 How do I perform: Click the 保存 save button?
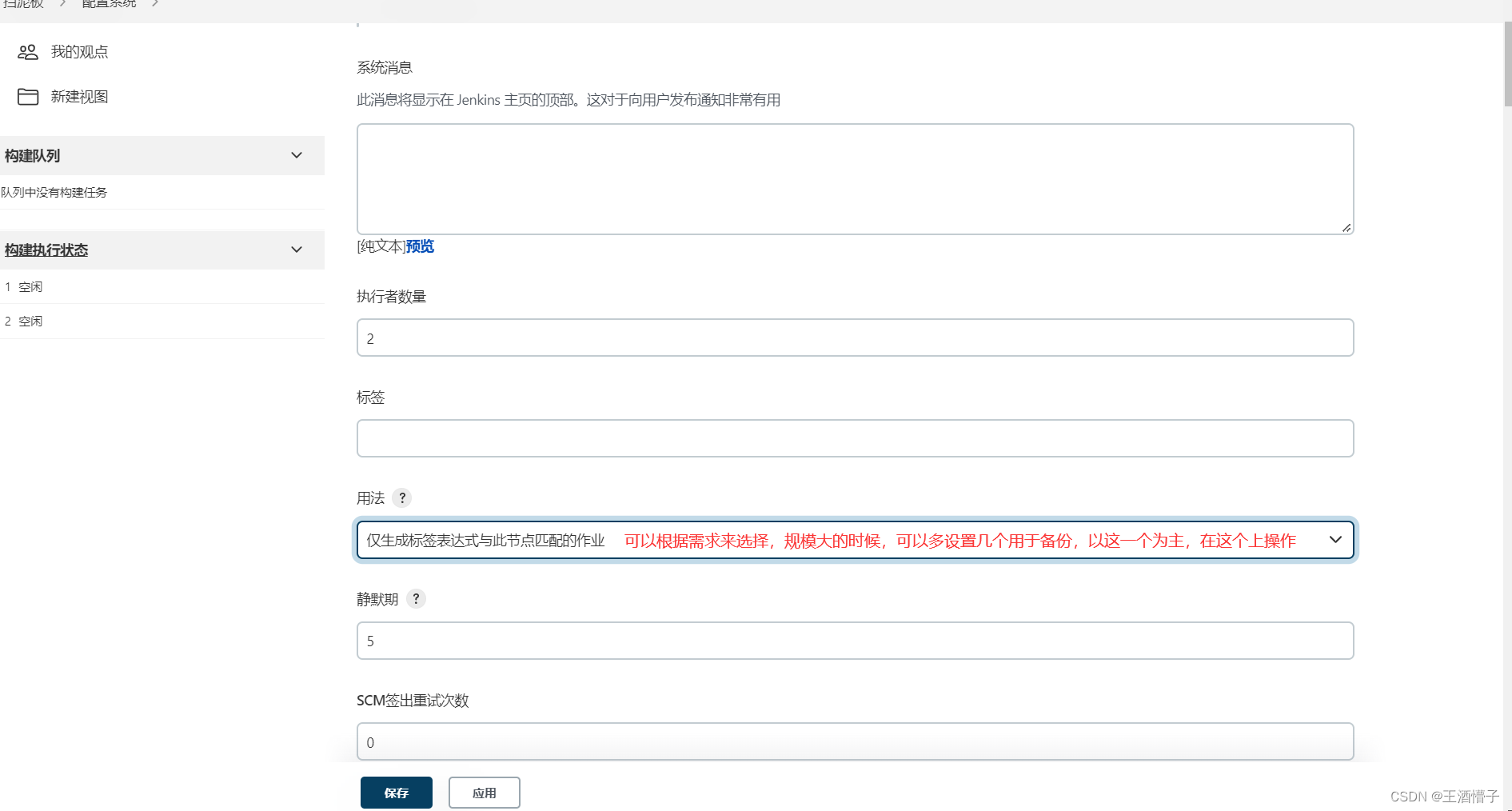point(397,793)
